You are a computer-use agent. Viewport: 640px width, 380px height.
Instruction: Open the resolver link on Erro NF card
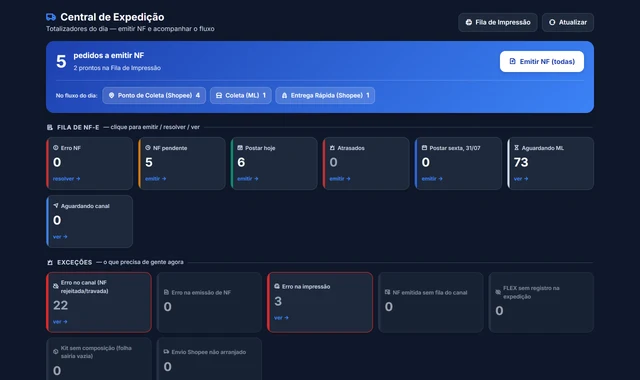click(67, 179)
